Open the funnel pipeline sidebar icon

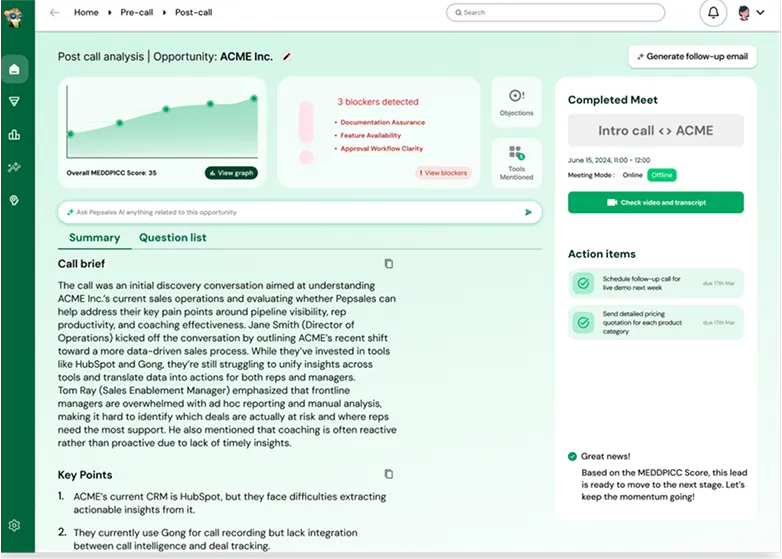click(x=14, y=102)
